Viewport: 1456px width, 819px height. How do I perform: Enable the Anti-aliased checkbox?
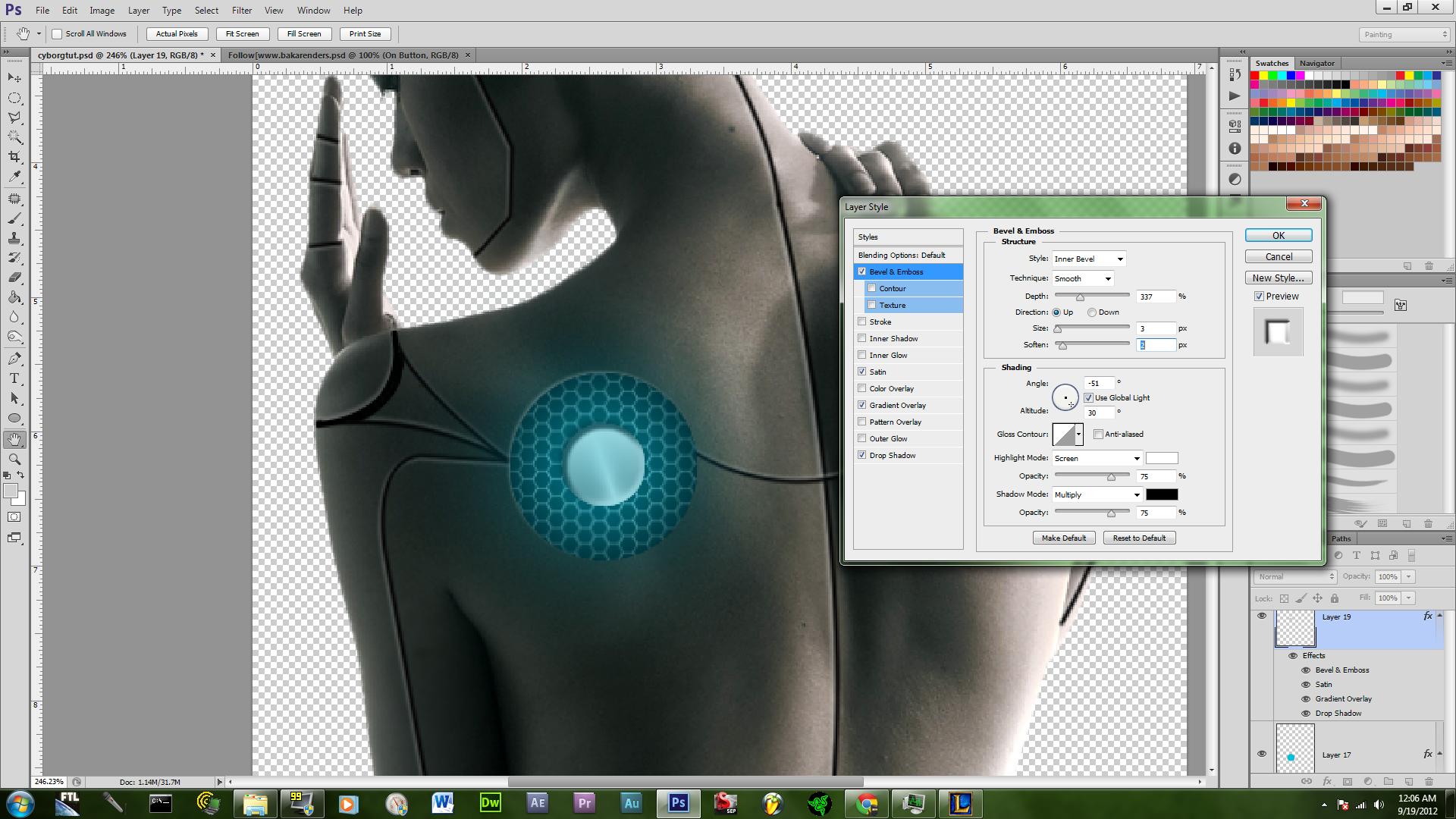coord(1098,434)
